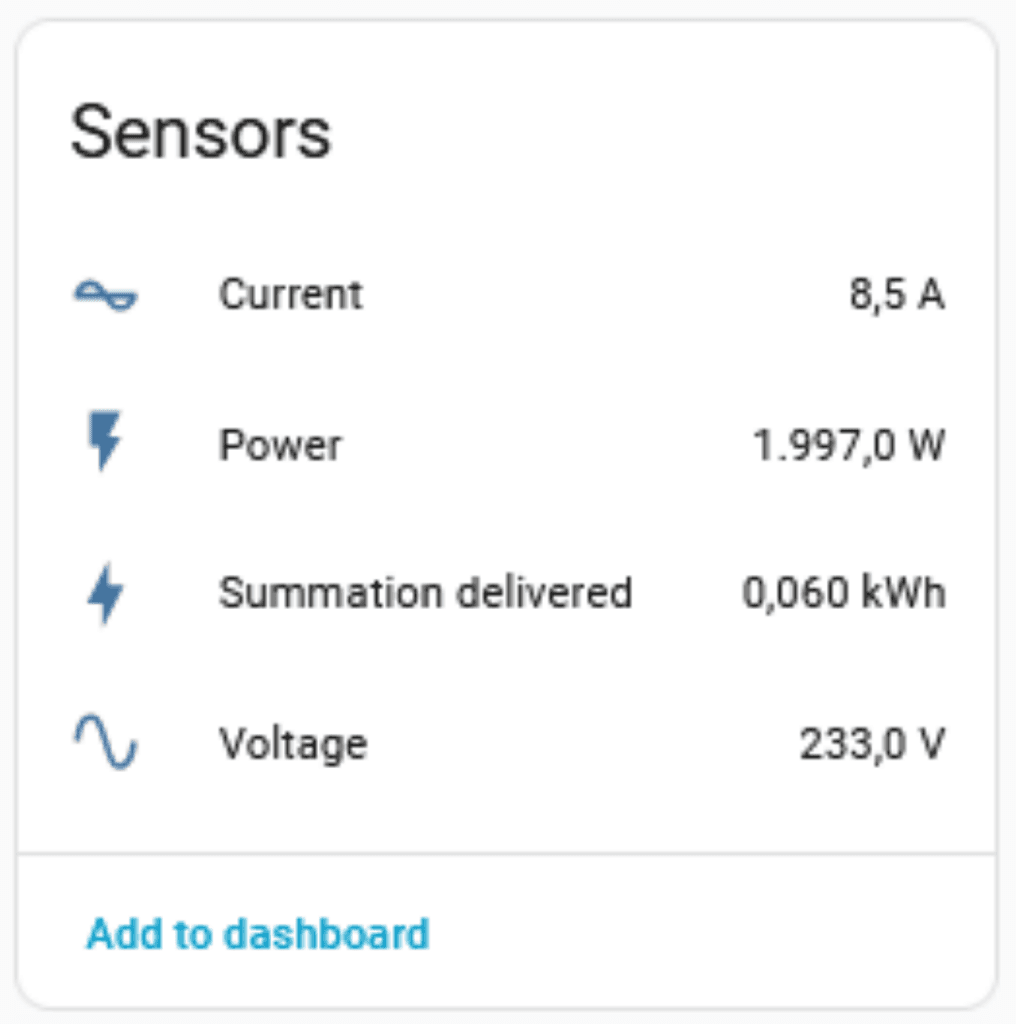Viewport: 1016px width, 1024px height.
Task: Click the Current label text
Action: pos(290,293)
